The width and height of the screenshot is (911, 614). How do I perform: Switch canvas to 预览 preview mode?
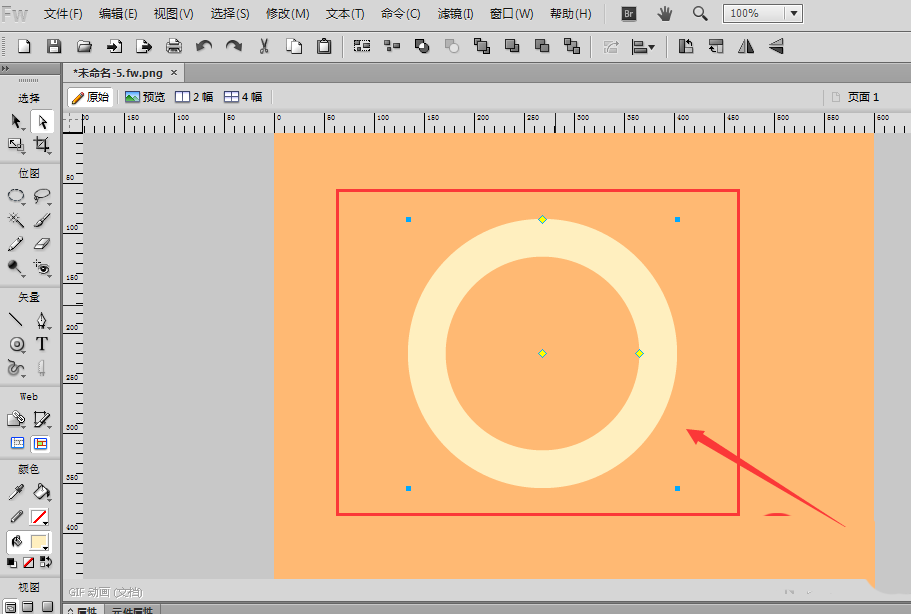(145, 97)
